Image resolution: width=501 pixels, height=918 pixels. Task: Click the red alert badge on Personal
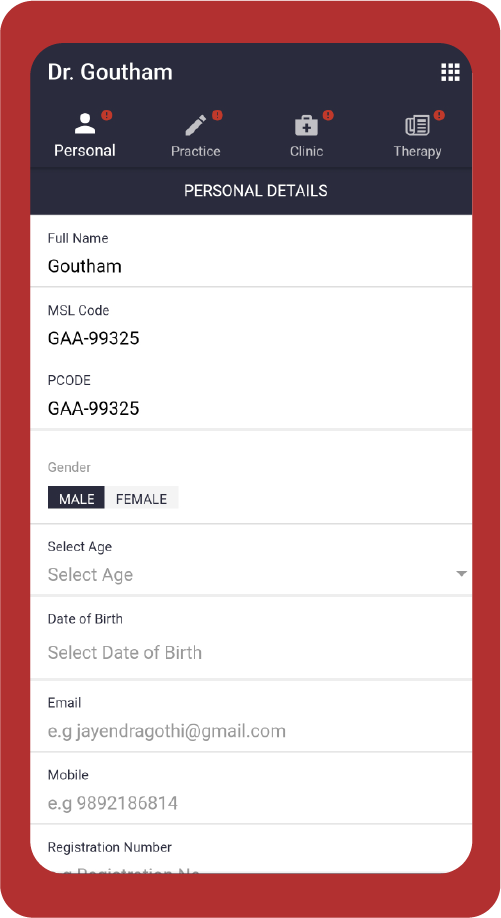pyautogui.click(x=107, y=115)
